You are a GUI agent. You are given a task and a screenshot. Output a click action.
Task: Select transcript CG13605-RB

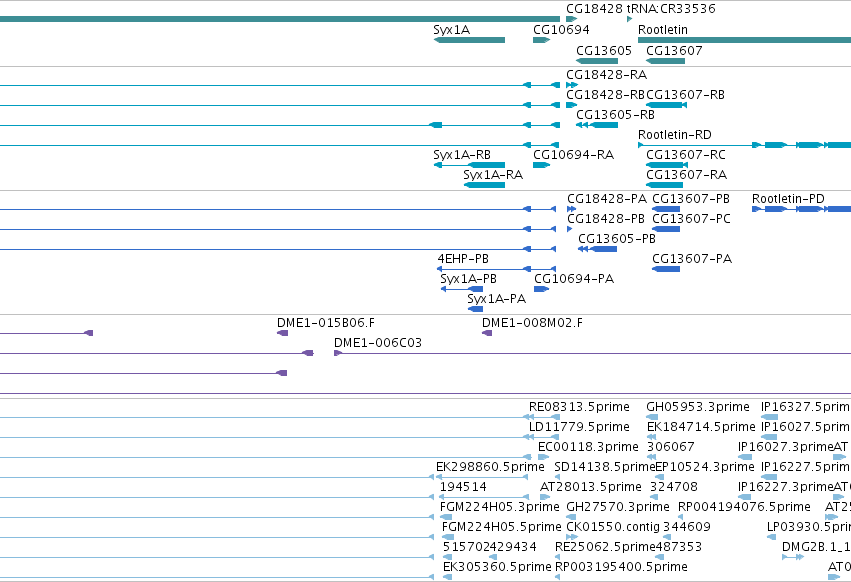(615, 115)
